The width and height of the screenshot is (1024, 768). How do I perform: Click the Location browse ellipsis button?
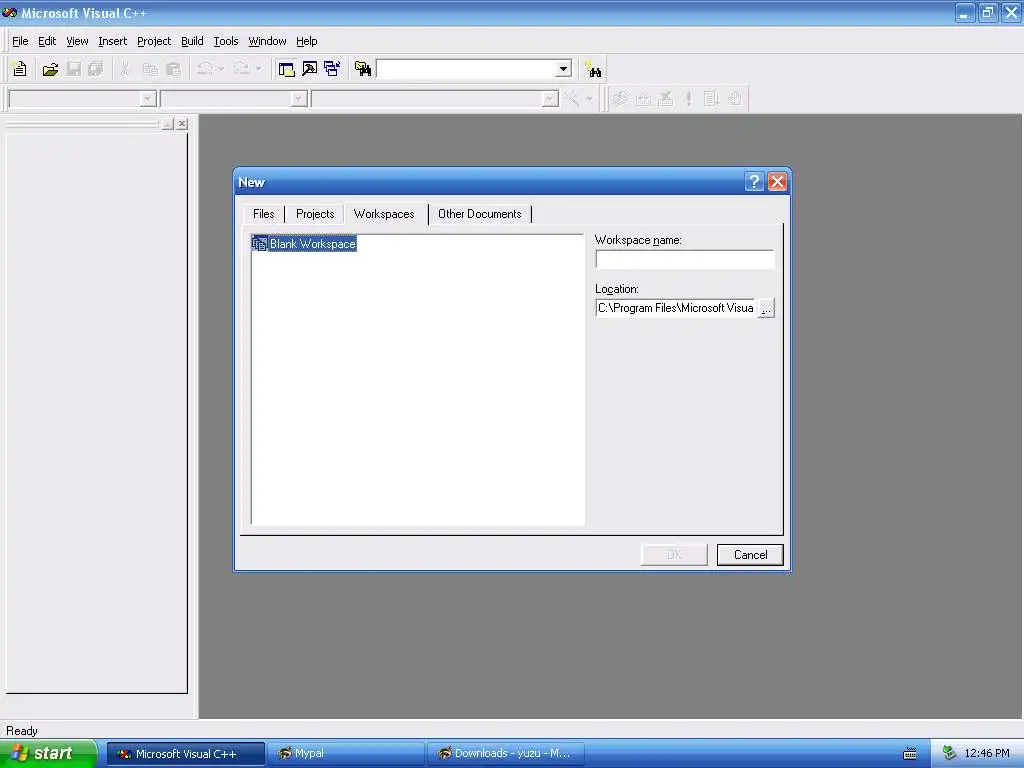(766, 308)
